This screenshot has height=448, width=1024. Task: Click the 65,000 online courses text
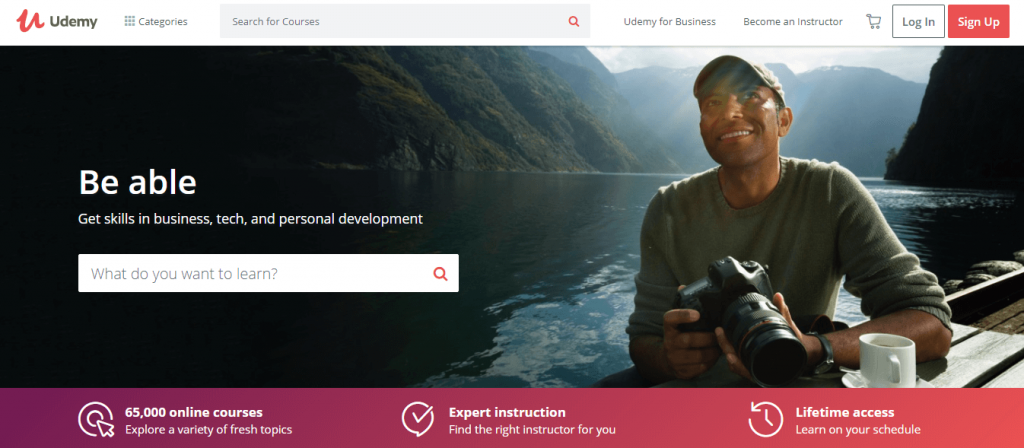194,412
